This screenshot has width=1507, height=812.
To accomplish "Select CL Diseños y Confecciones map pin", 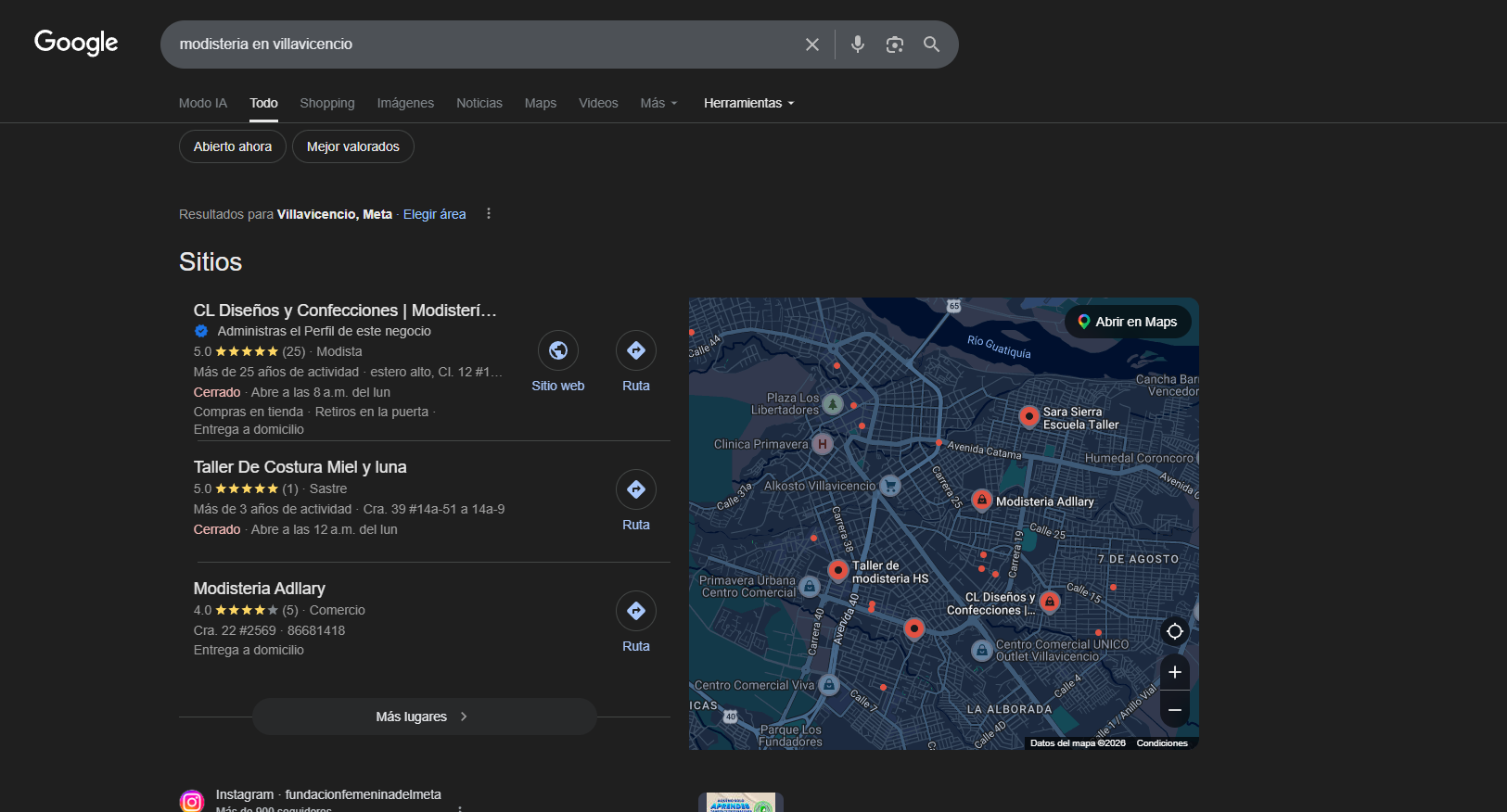I will pyautogui.click(x=1049, y=602).
